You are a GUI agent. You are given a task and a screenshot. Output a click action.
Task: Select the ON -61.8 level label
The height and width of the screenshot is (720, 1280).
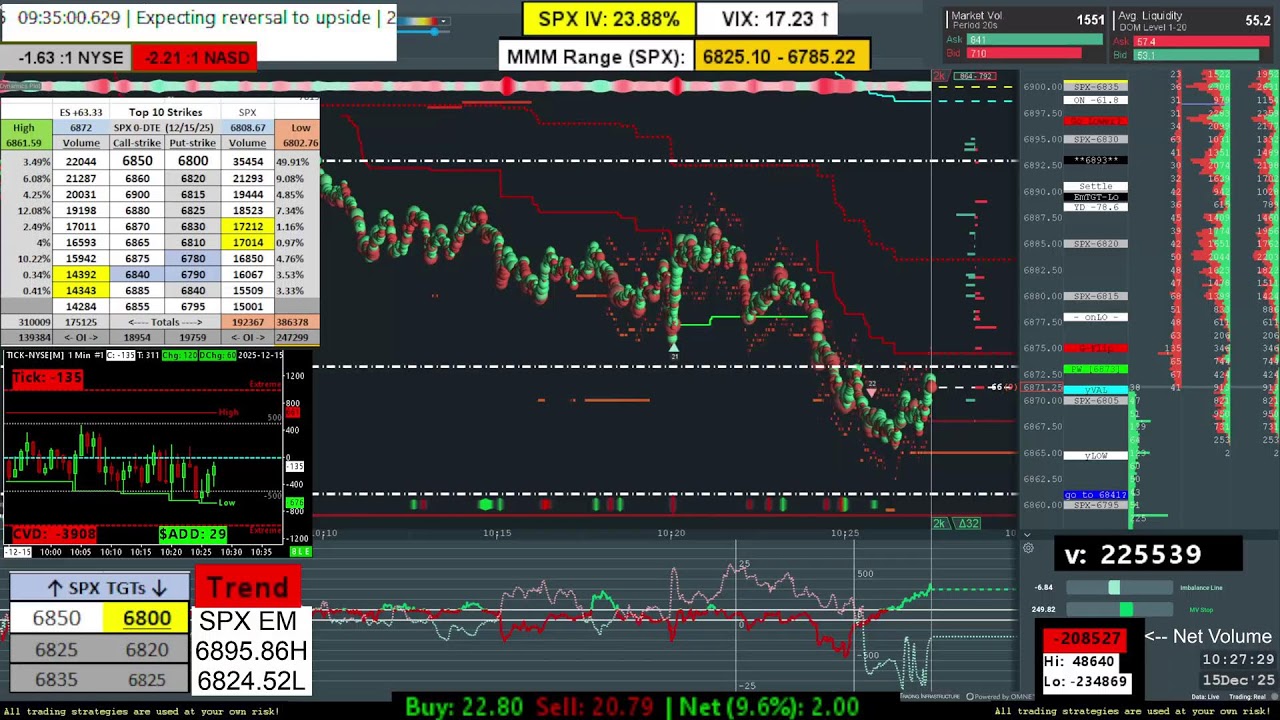point(1096,100)
